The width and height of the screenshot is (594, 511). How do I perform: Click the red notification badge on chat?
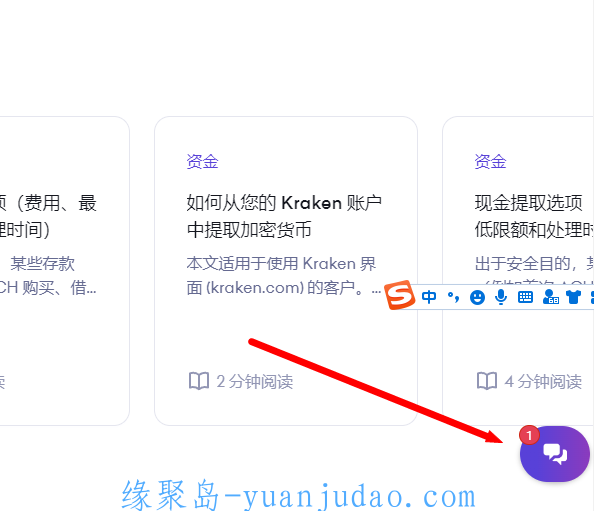[529, 436]
